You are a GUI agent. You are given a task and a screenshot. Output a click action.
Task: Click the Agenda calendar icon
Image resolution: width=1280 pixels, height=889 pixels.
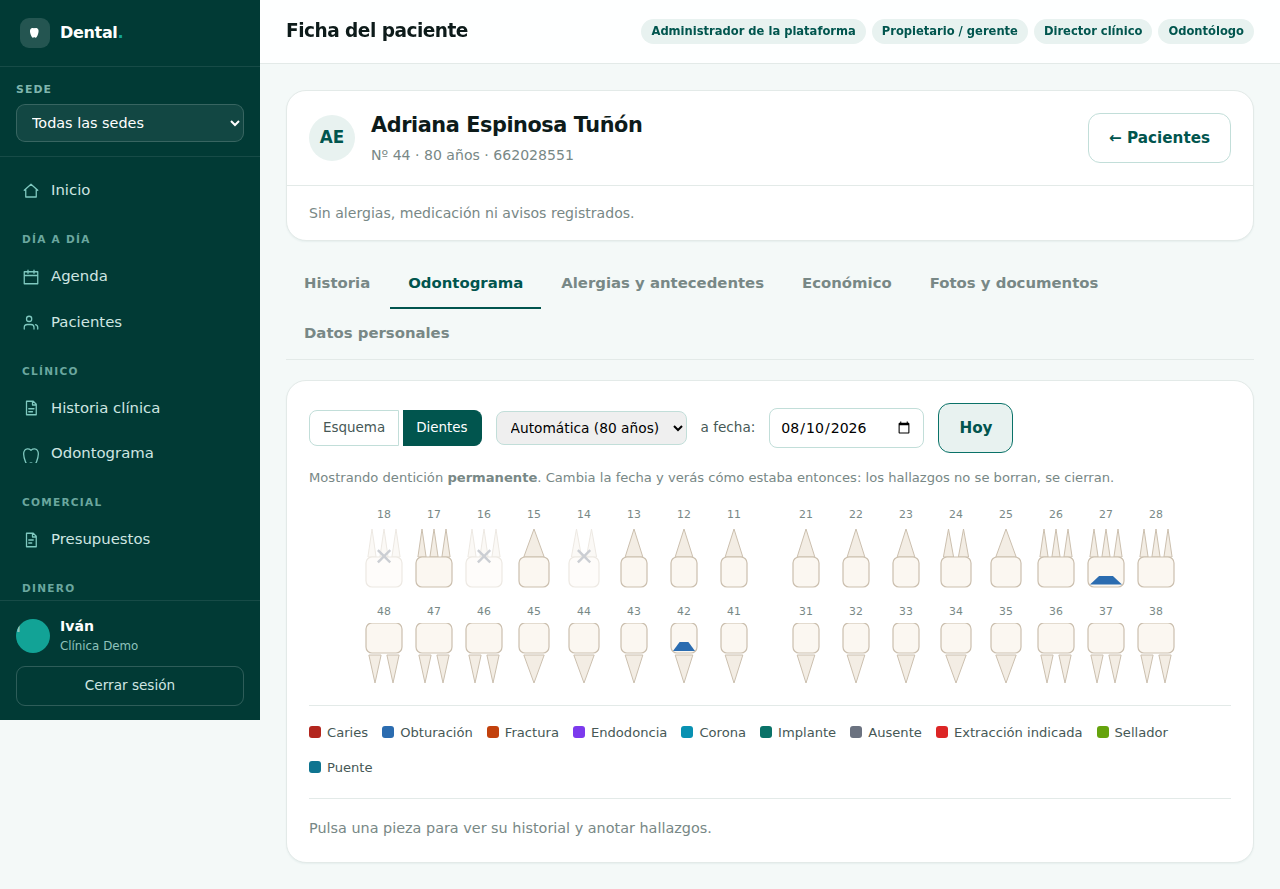[x=31, y=276]
